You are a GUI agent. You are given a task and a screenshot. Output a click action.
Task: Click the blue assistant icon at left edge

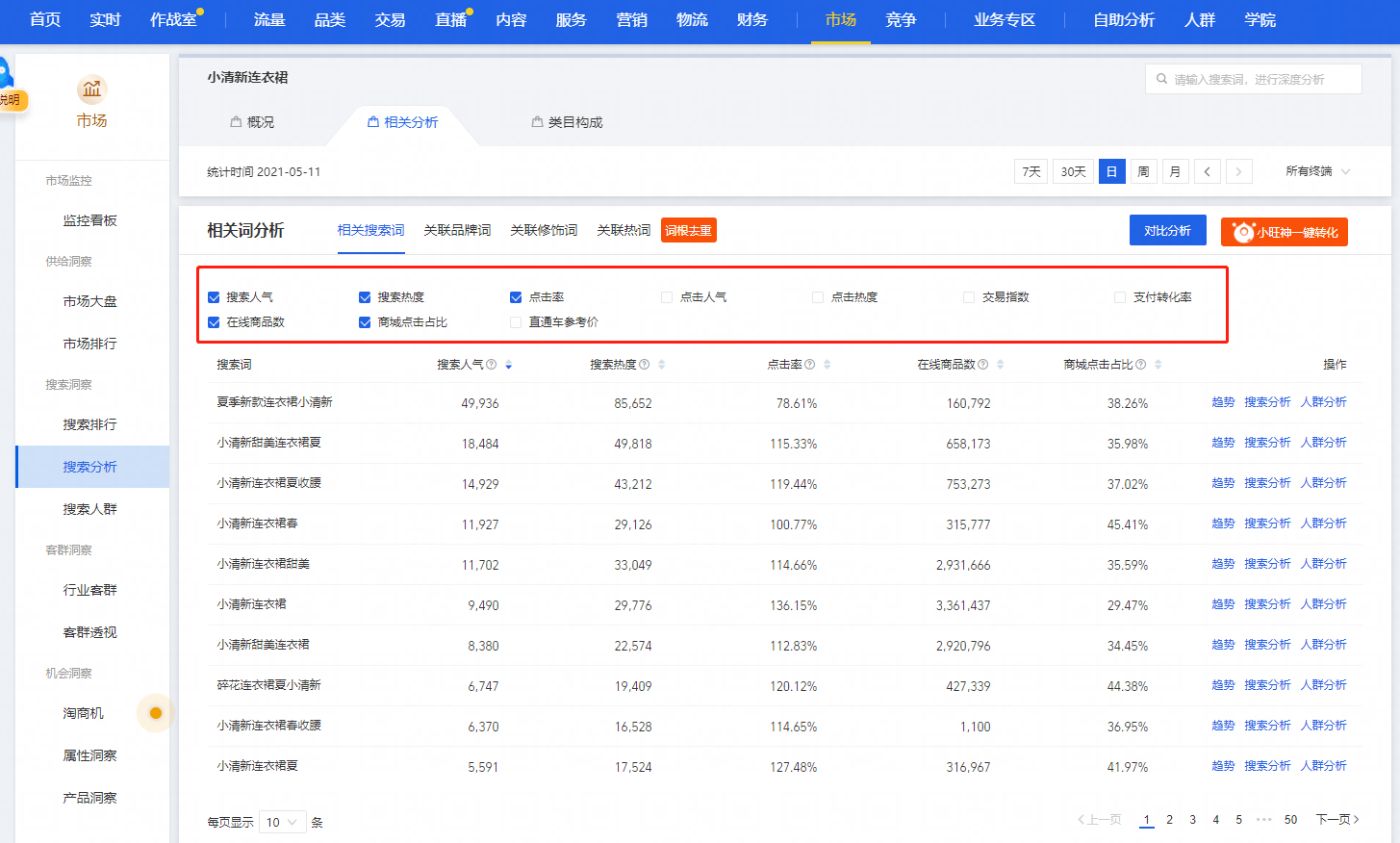click(5, 74)
